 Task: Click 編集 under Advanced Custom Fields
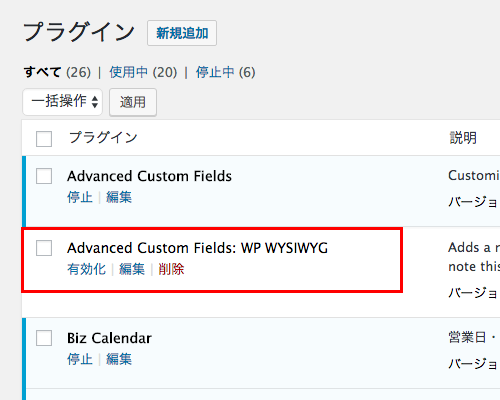pos(119,197)
